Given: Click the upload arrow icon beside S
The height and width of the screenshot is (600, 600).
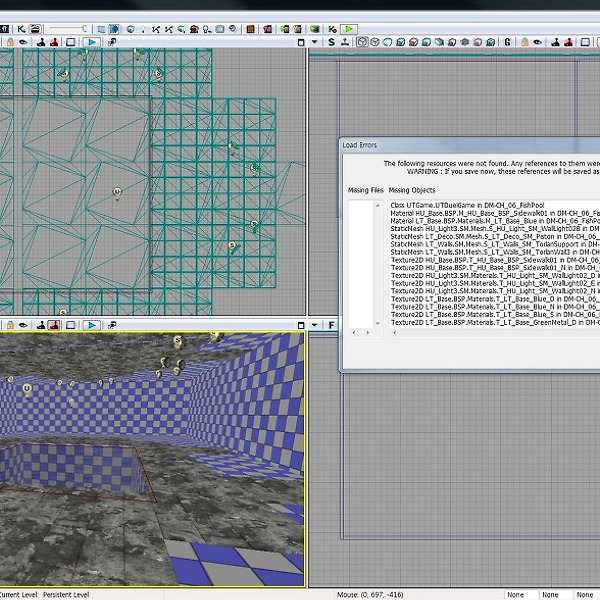Looking at the screenshot, I should 345,42.
